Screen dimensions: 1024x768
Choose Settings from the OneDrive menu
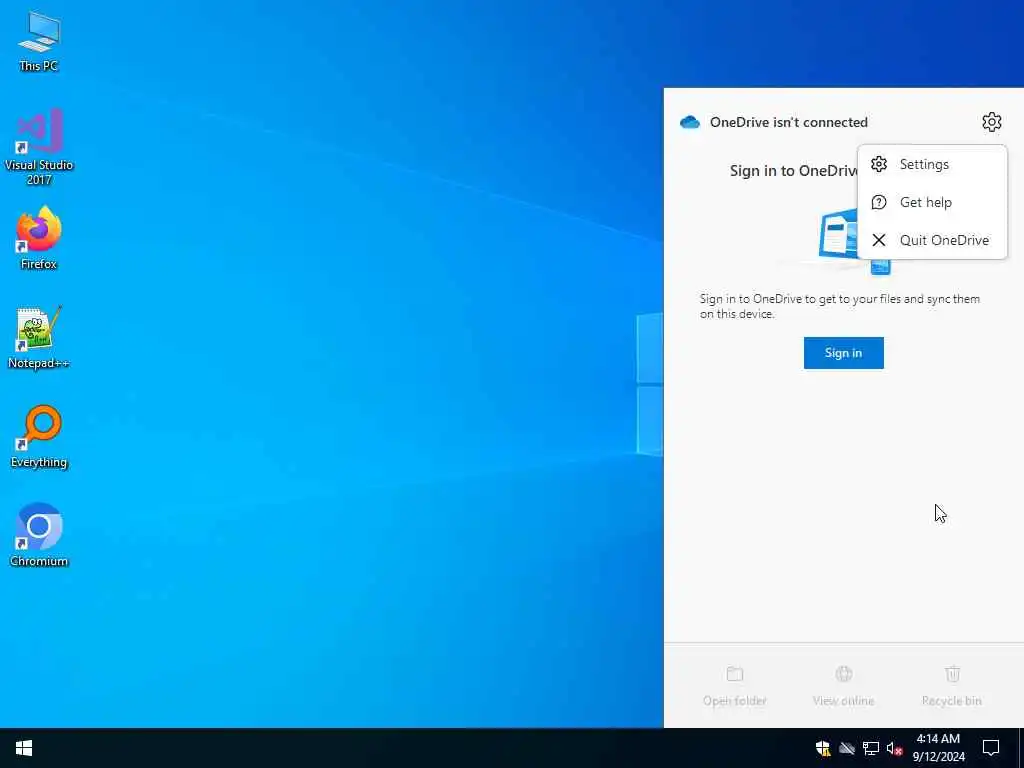(932, 165)
